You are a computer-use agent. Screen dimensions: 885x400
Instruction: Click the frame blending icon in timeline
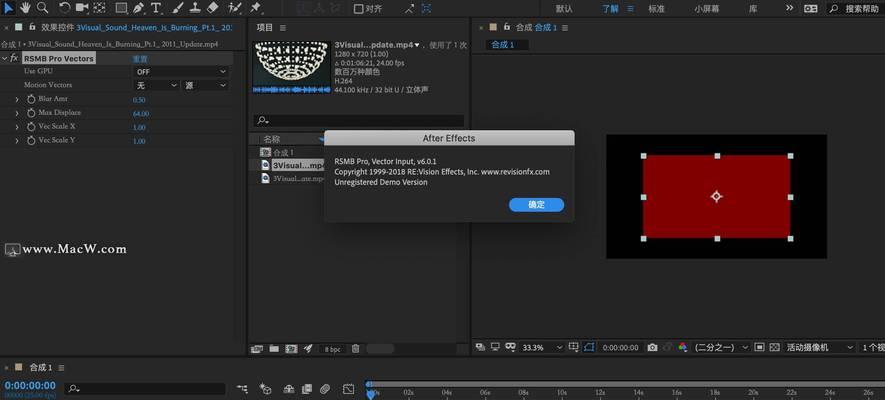306,389
